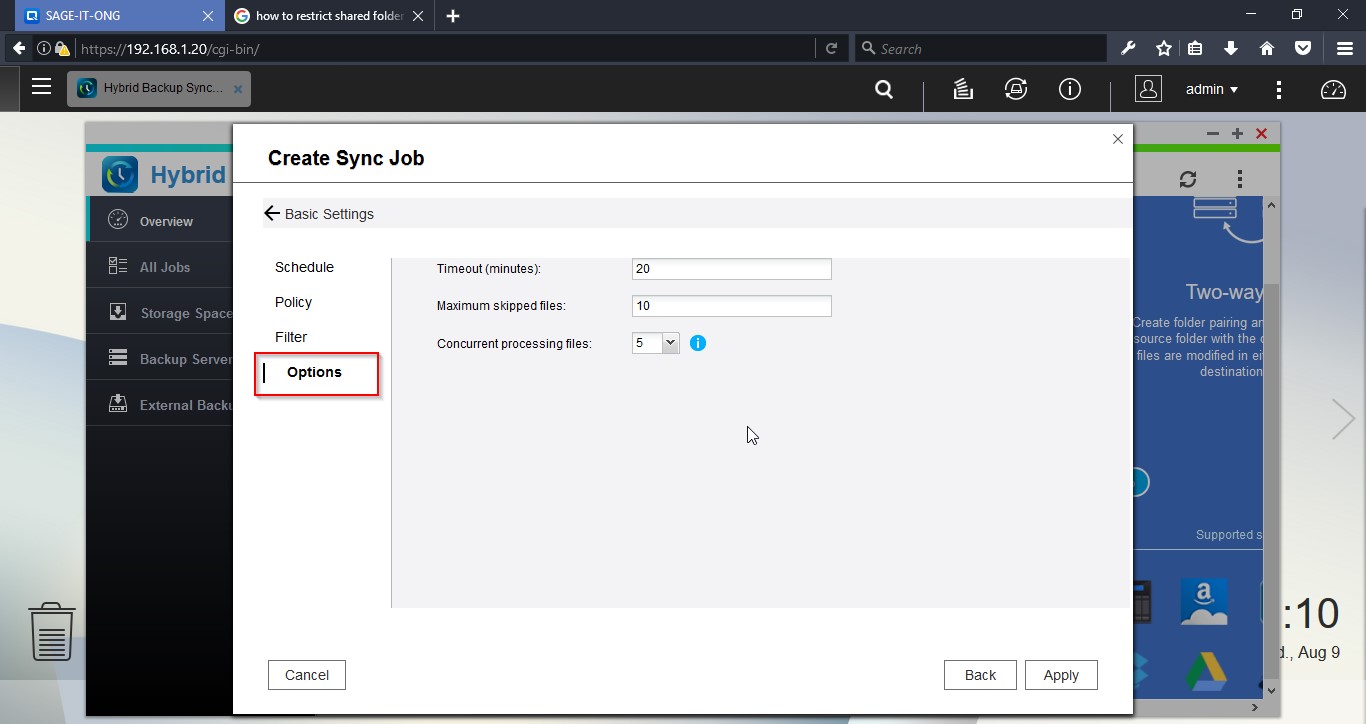This screenshot has width=1366, height=724.
Task: Open the three-dot more options menu
Action: pos(1278,89)
